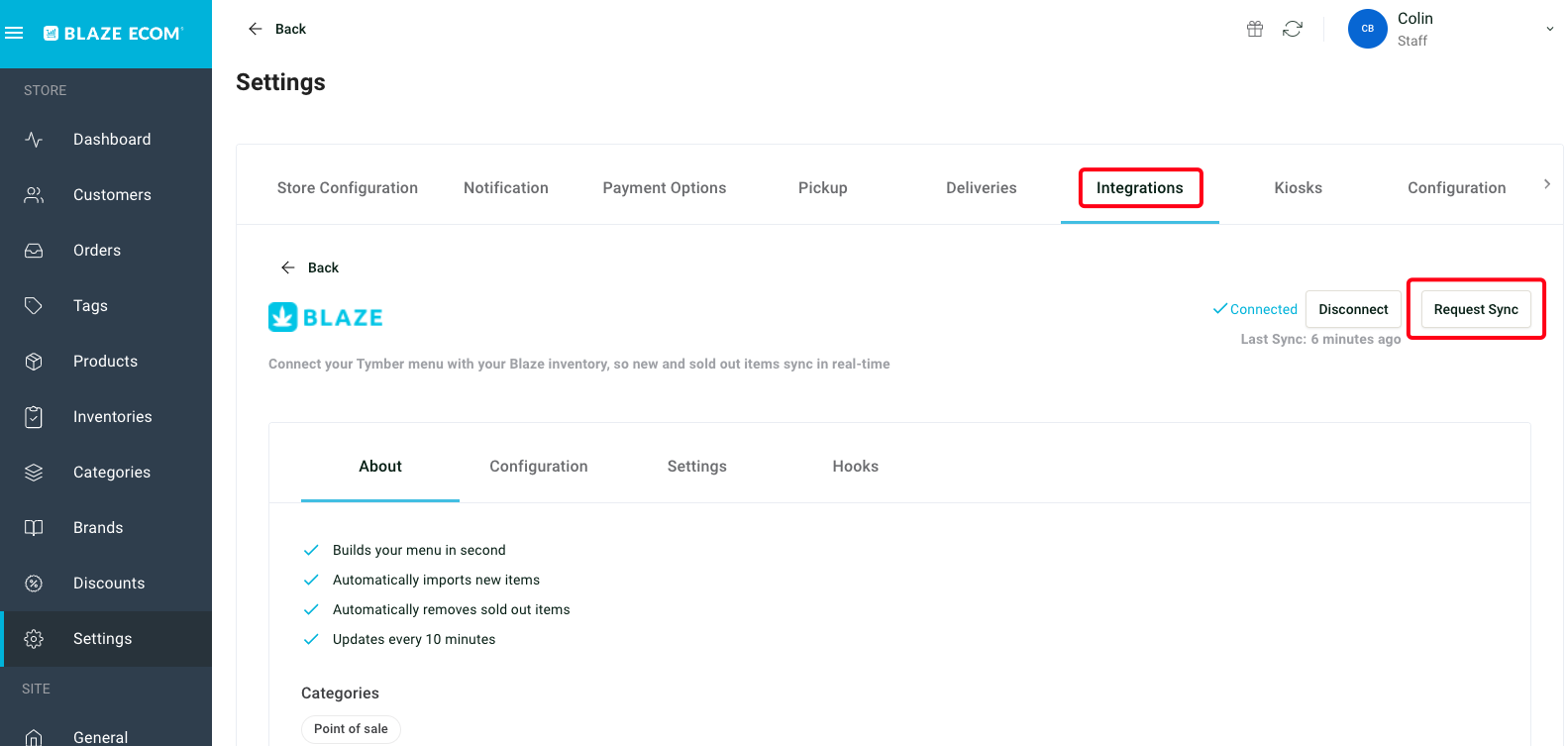Switch to the Pickup tab

click(x=823, y=188)
